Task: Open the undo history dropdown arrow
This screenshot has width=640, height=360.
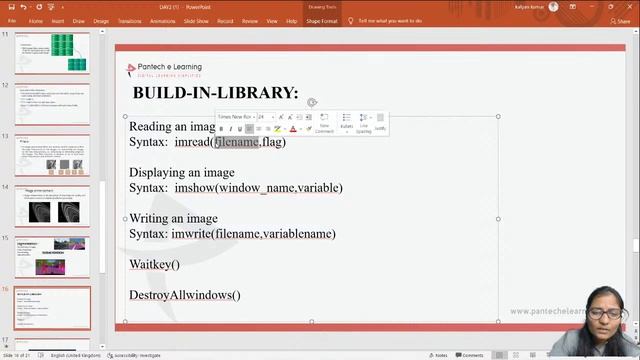Action: click(30, 7)
